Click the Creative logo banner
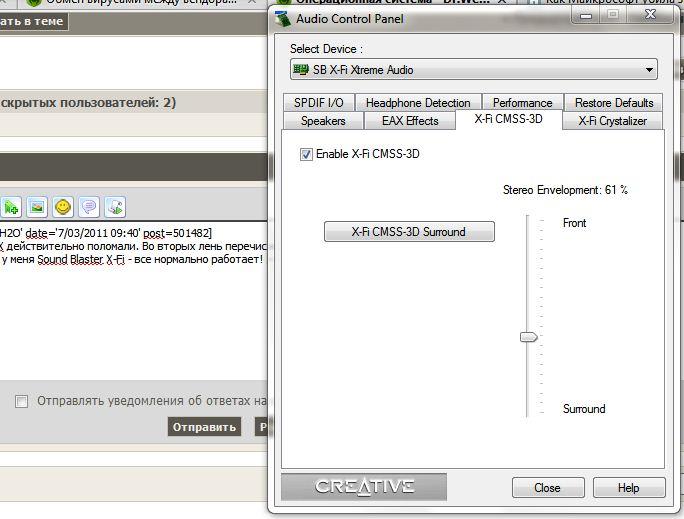Screen dimensions: 684x519 coord(364,486)
